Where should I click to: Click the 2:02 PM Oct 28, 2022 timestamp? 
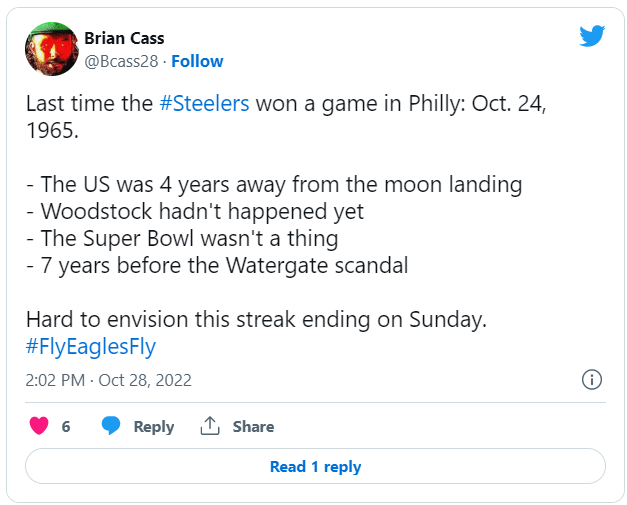pyautogui.click(x=109, y=380)
